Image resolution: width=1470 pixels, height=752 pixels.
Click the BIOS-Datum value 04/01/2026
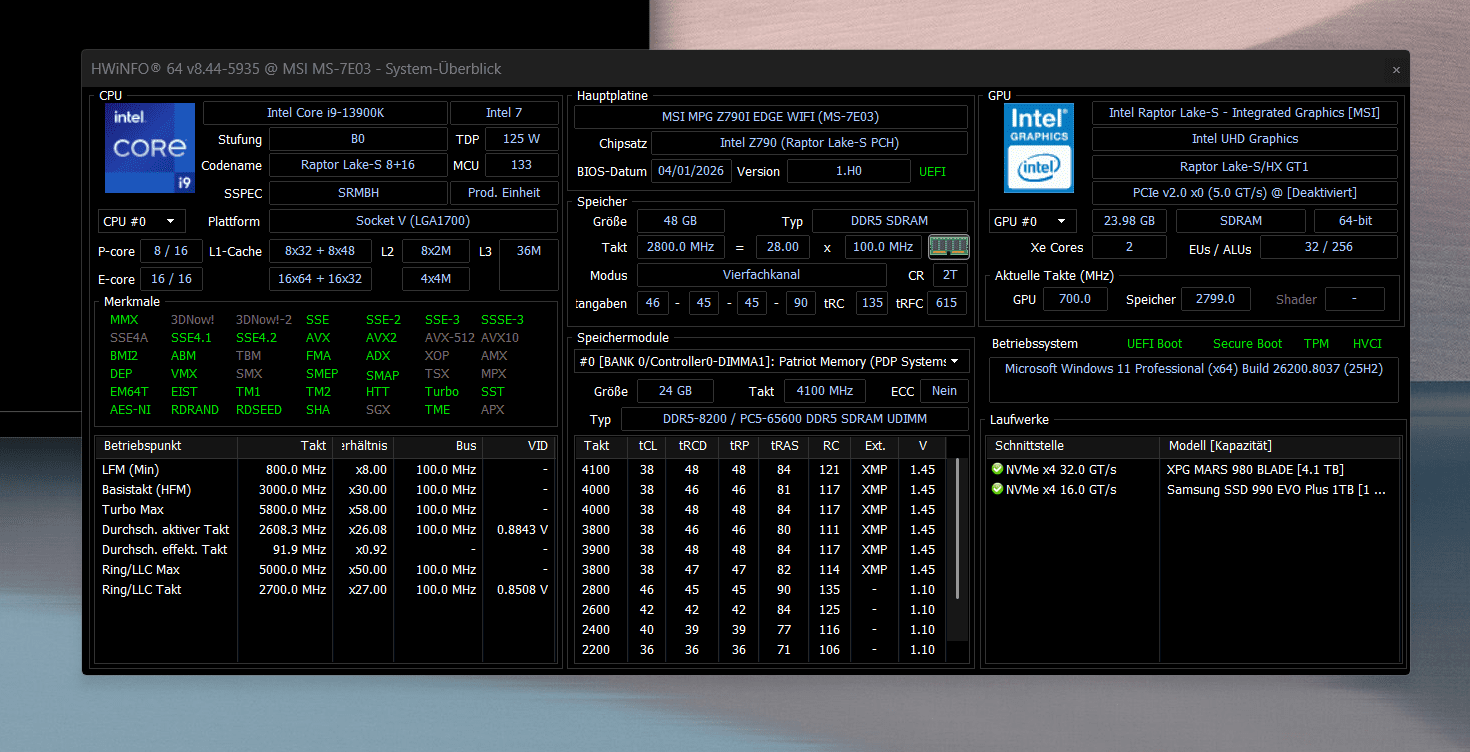pos(691,171)
